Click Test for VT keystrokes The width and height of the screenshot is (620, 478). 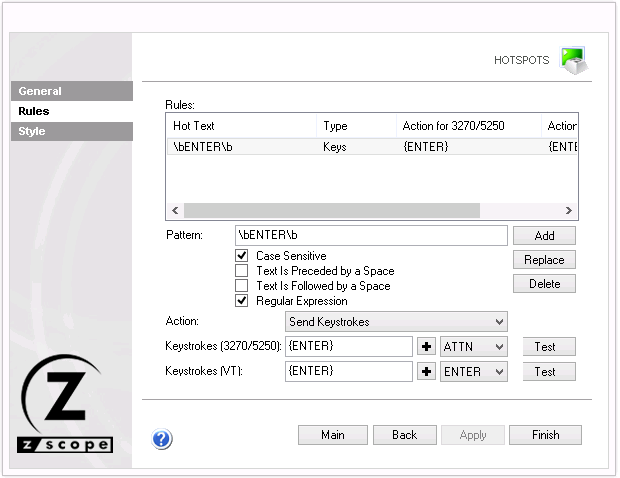[549, 372]
